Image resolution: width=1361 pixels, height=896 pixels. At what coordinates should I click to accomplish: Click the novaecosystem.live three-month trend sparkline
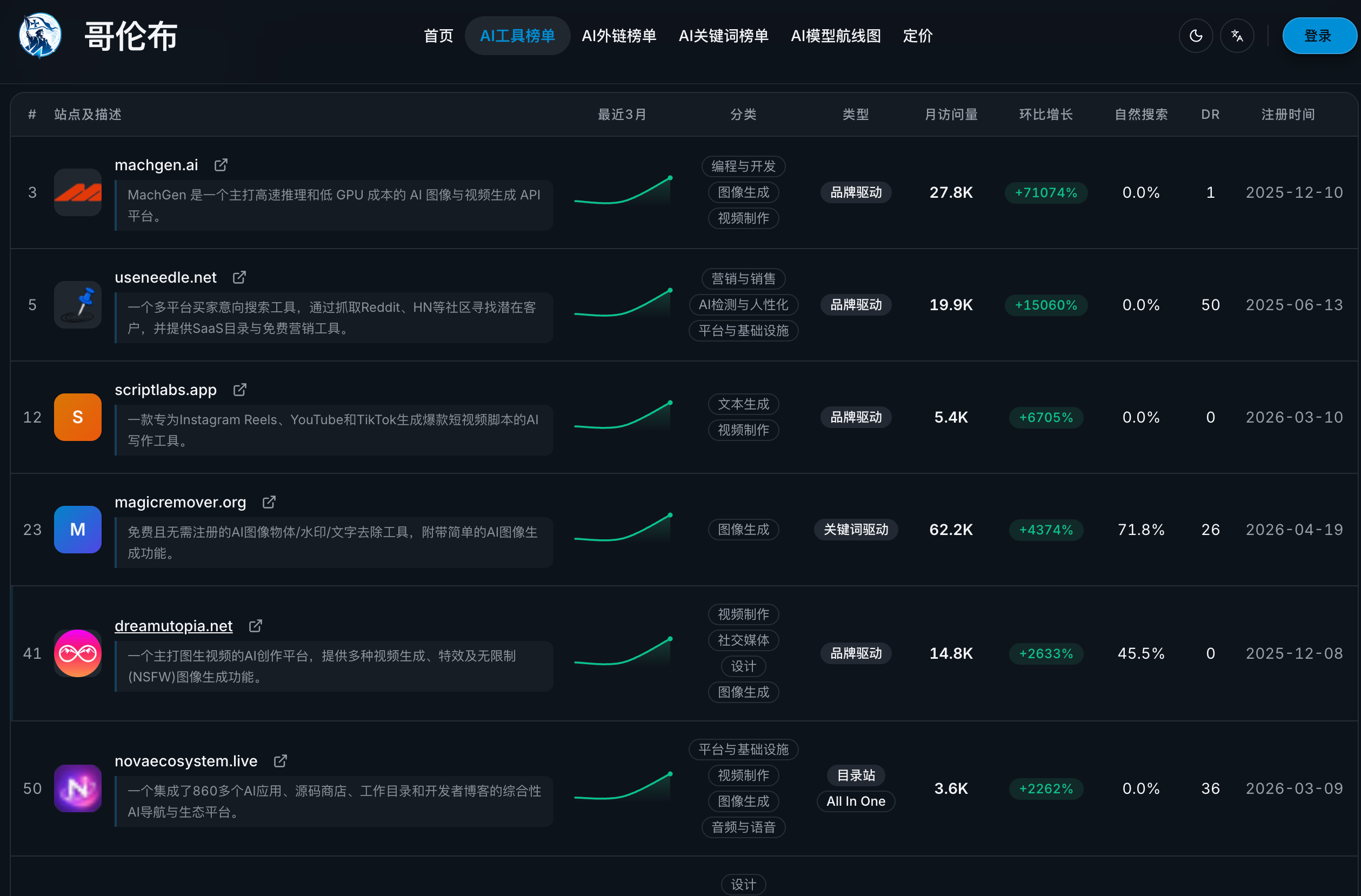[623, 787]
